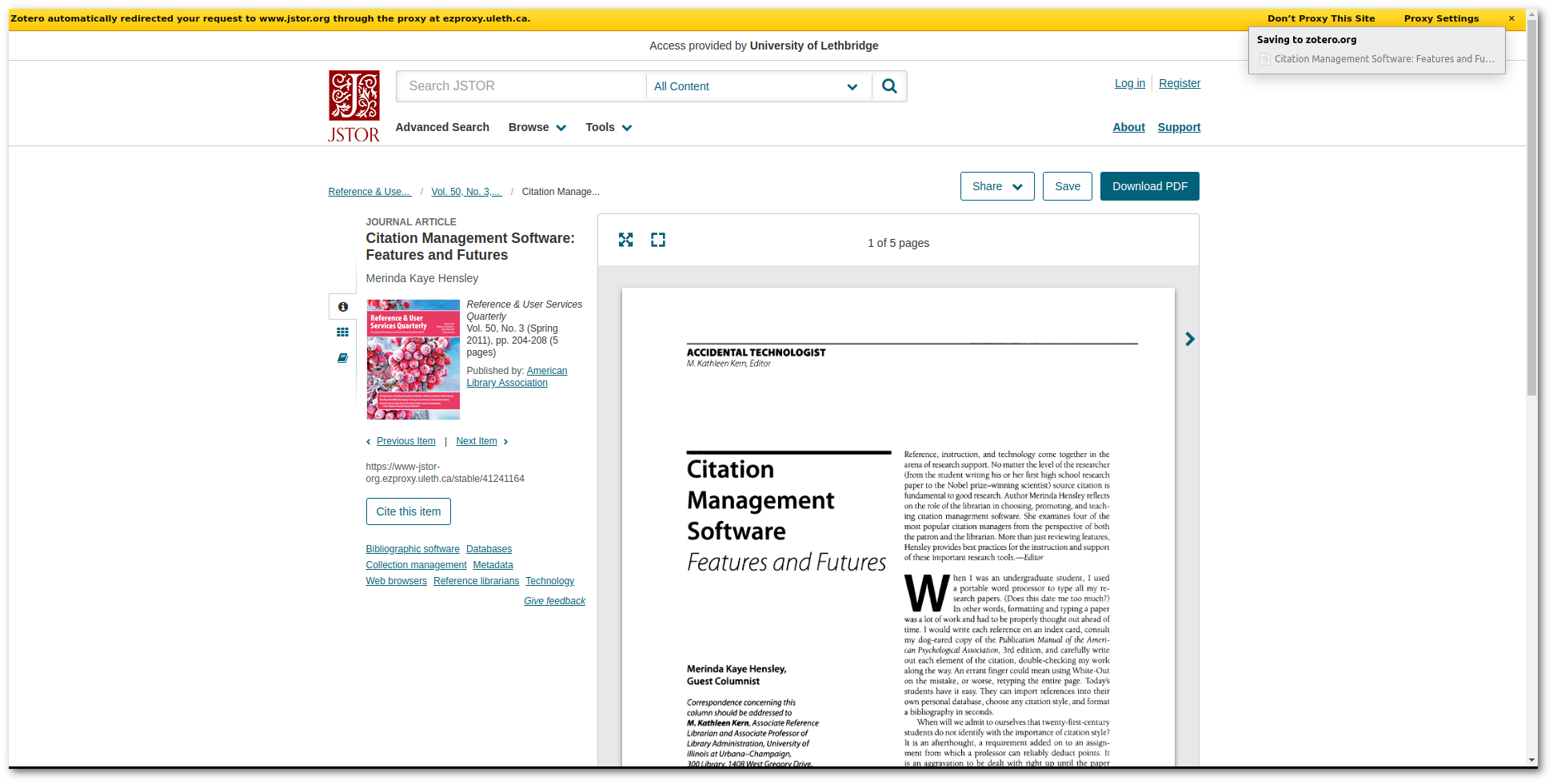Open the references book sidebar icon
Screen dimensions: 1553x784
(x=343, y=358)
